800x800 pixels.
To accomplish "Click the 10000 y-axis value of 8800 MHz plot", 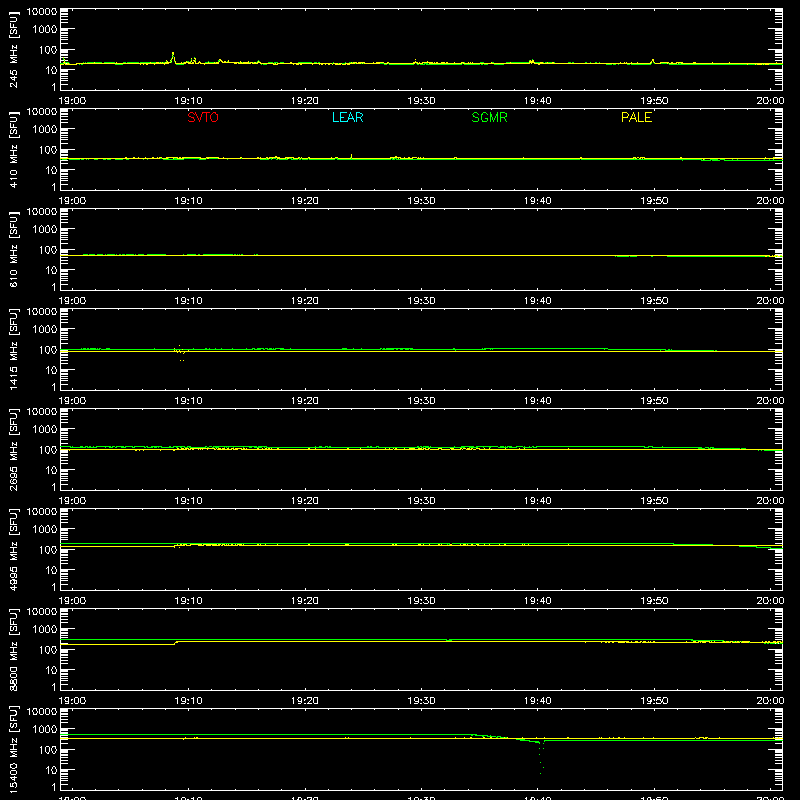I will [42, 612].
